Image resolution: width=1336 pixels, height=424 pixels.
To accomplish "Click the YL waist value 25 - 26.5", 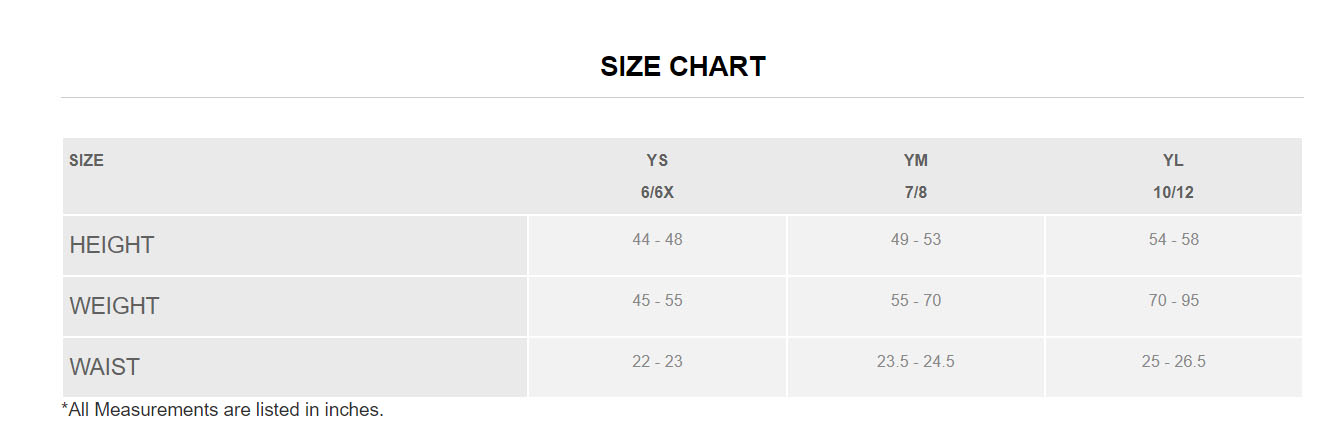I will [1173, 362].
